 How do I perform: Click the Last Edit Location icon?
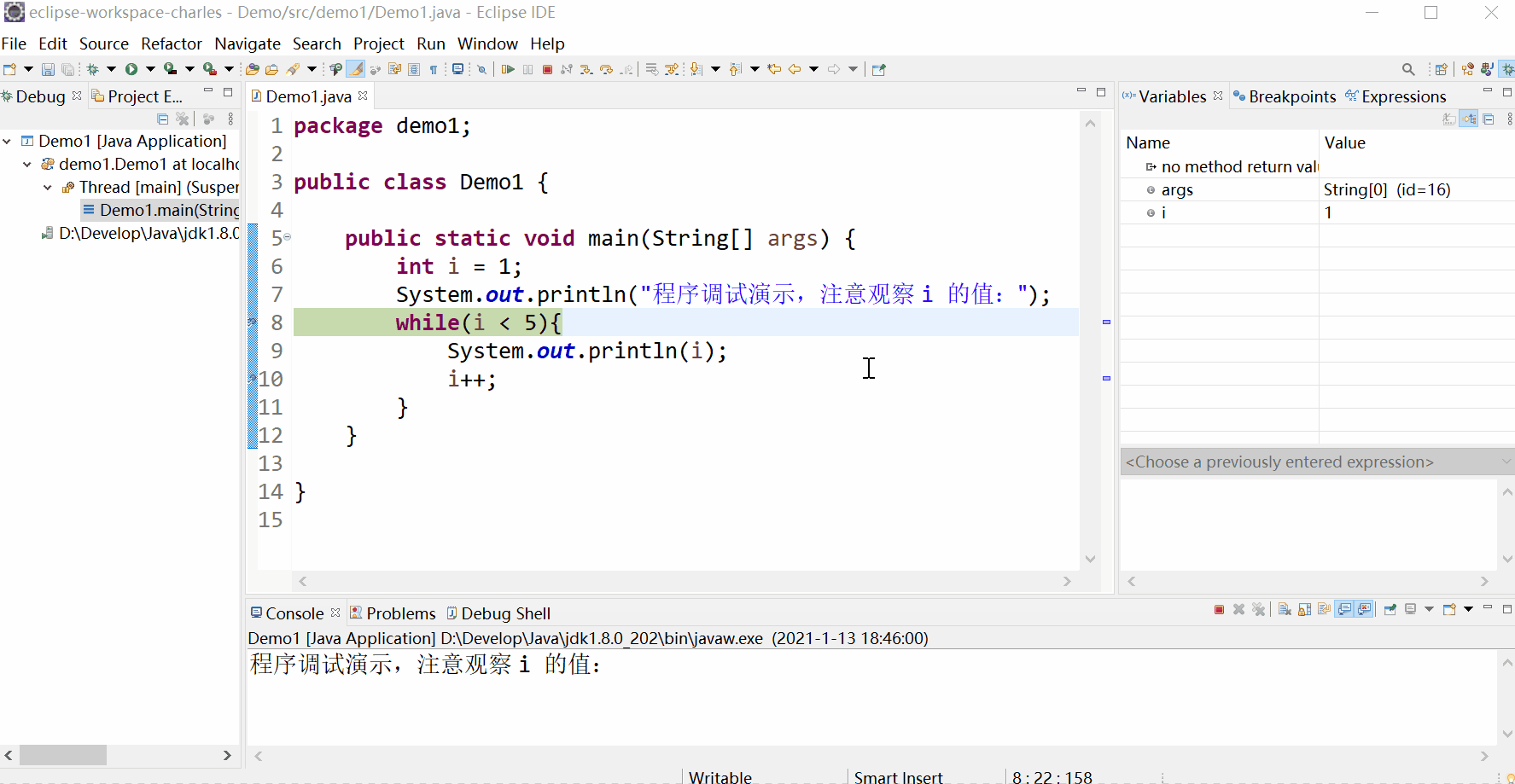(774, 69)
